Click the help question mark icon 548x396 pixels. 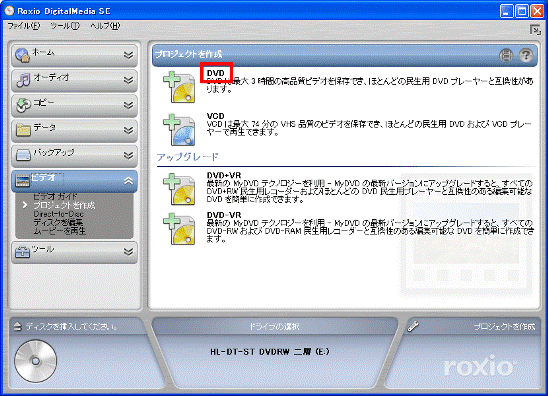point(525,55)
